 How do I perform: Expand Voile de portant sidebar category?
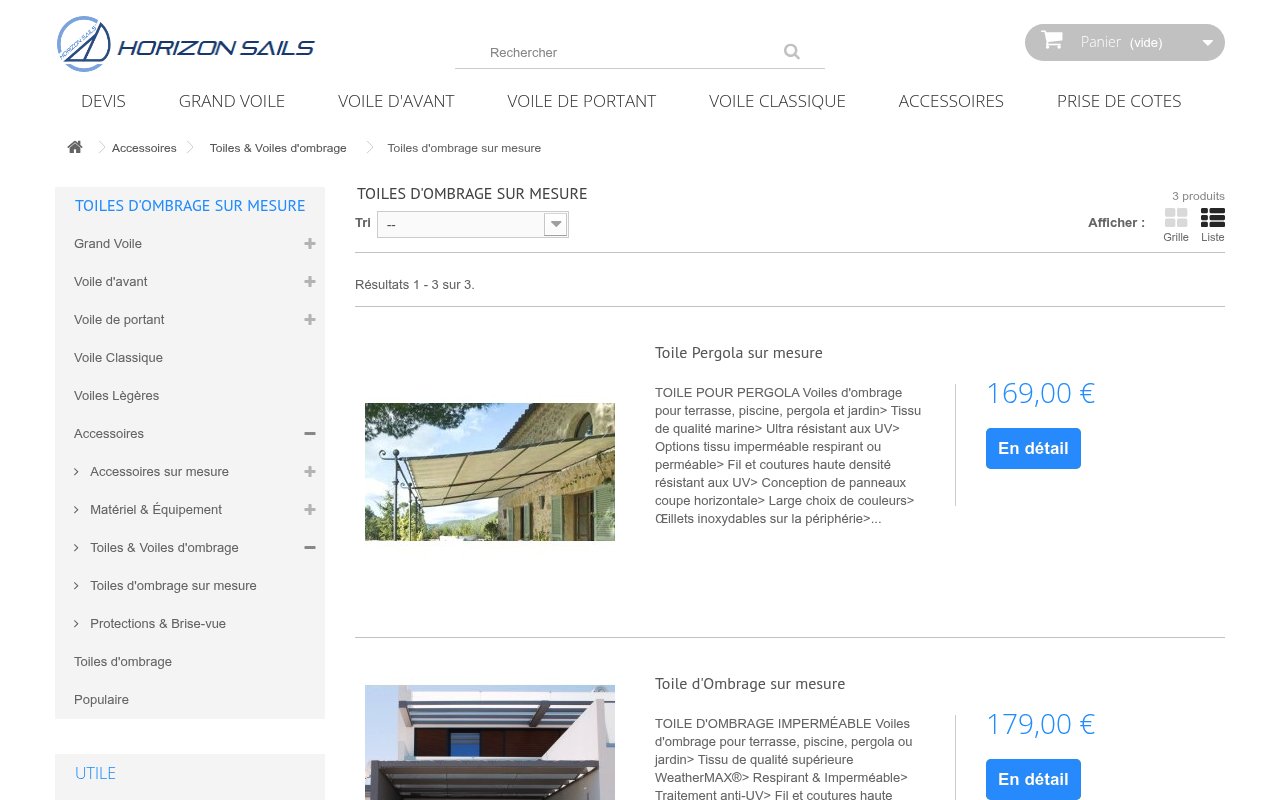(310, 320)
